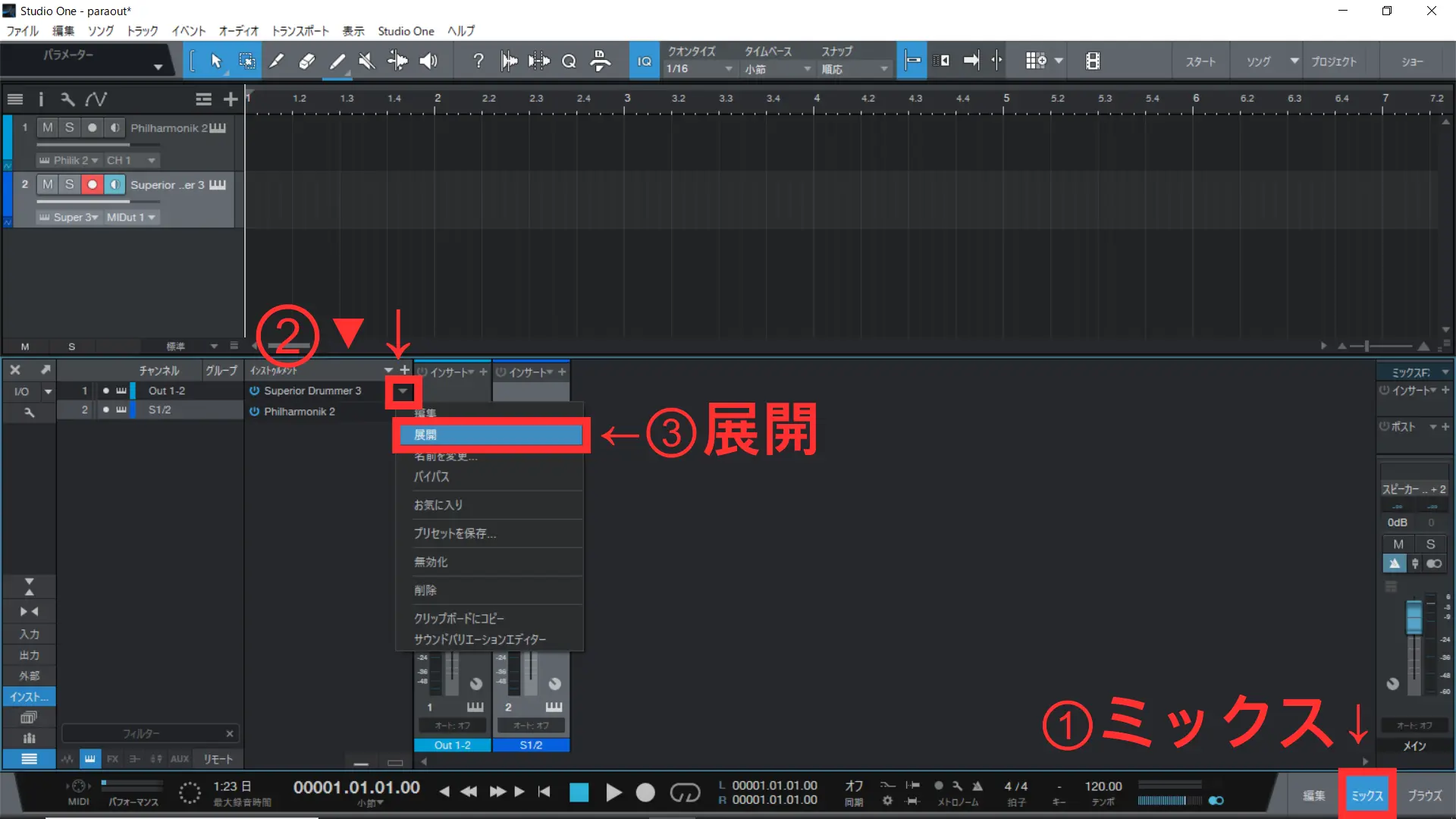Select the Paint (pencil) tool

[x=337, y=61]
